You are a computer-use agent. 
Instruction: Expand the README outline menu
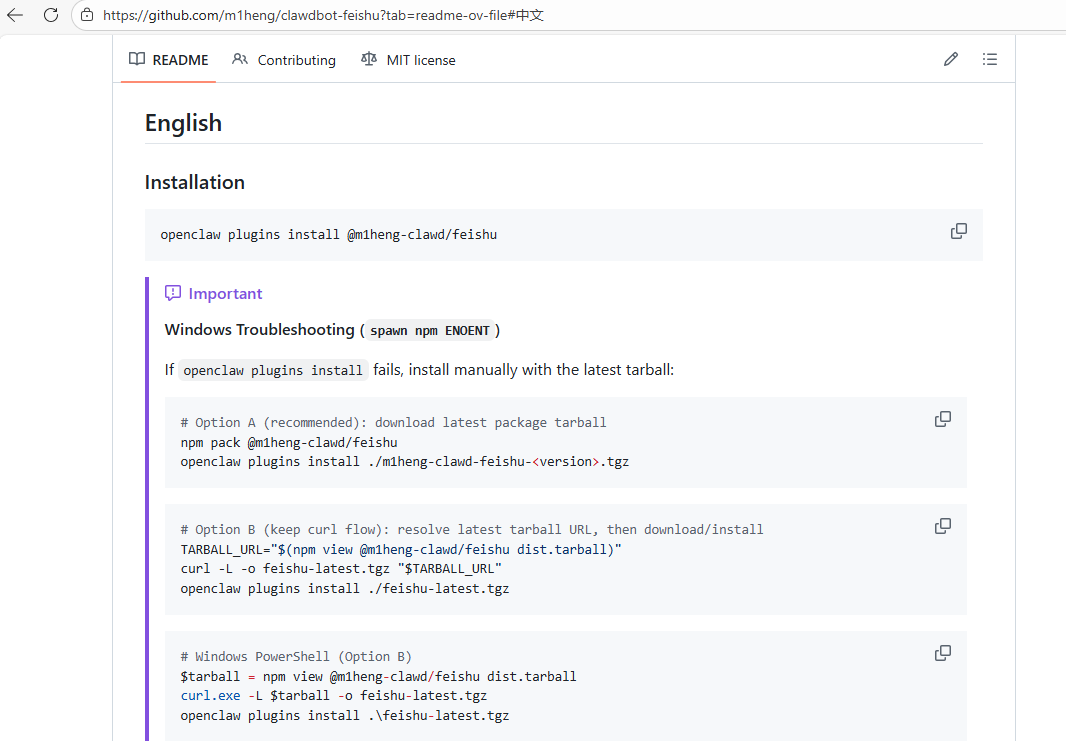tap(989, 60)
